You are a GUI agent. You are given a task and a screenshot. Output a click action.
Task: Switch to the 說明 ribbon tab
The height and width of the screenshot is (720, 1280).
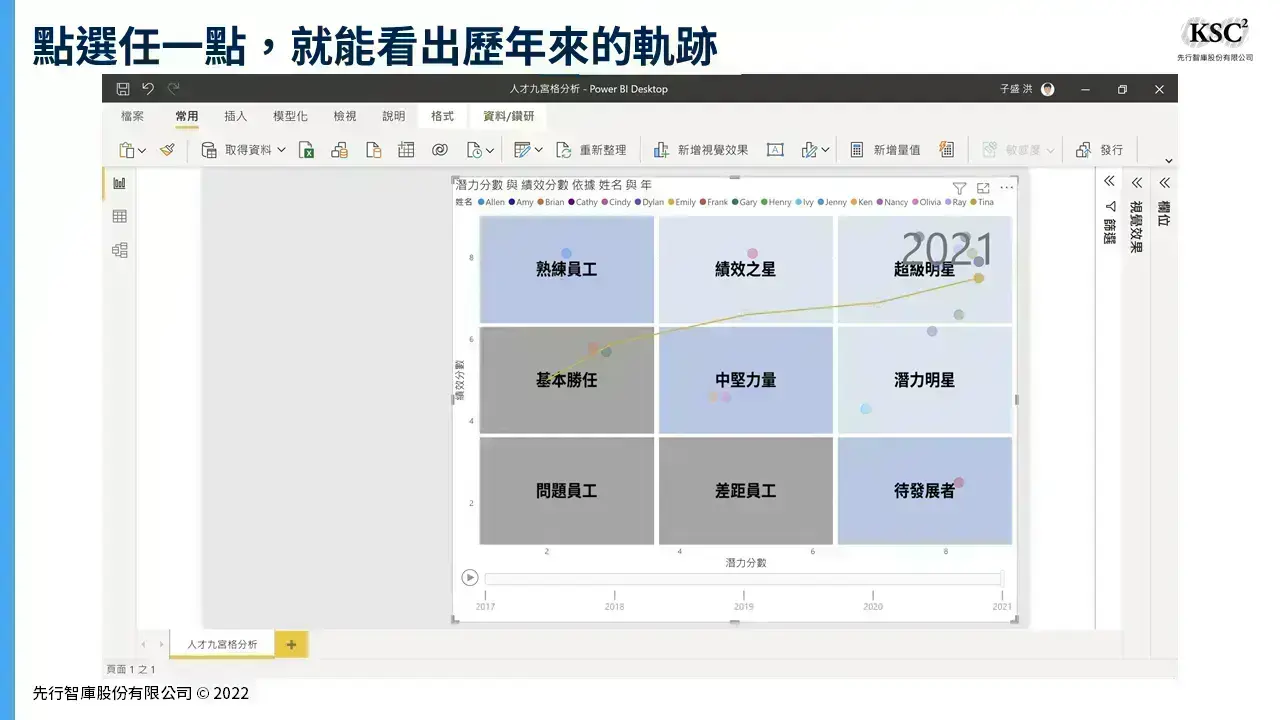tap(394, 116)
